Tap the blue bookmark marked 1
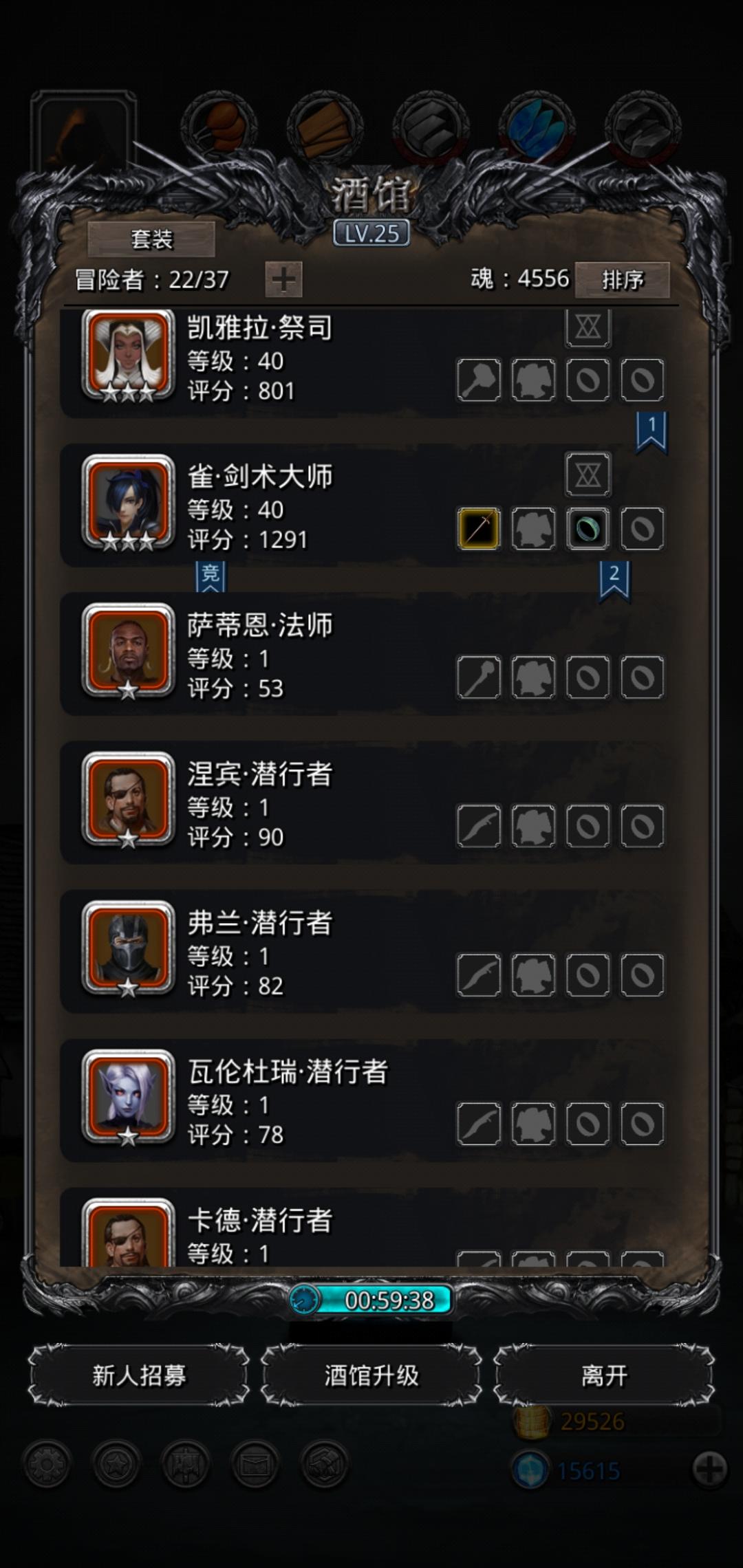Viewport: 743px width, 1568px height. 652,433
